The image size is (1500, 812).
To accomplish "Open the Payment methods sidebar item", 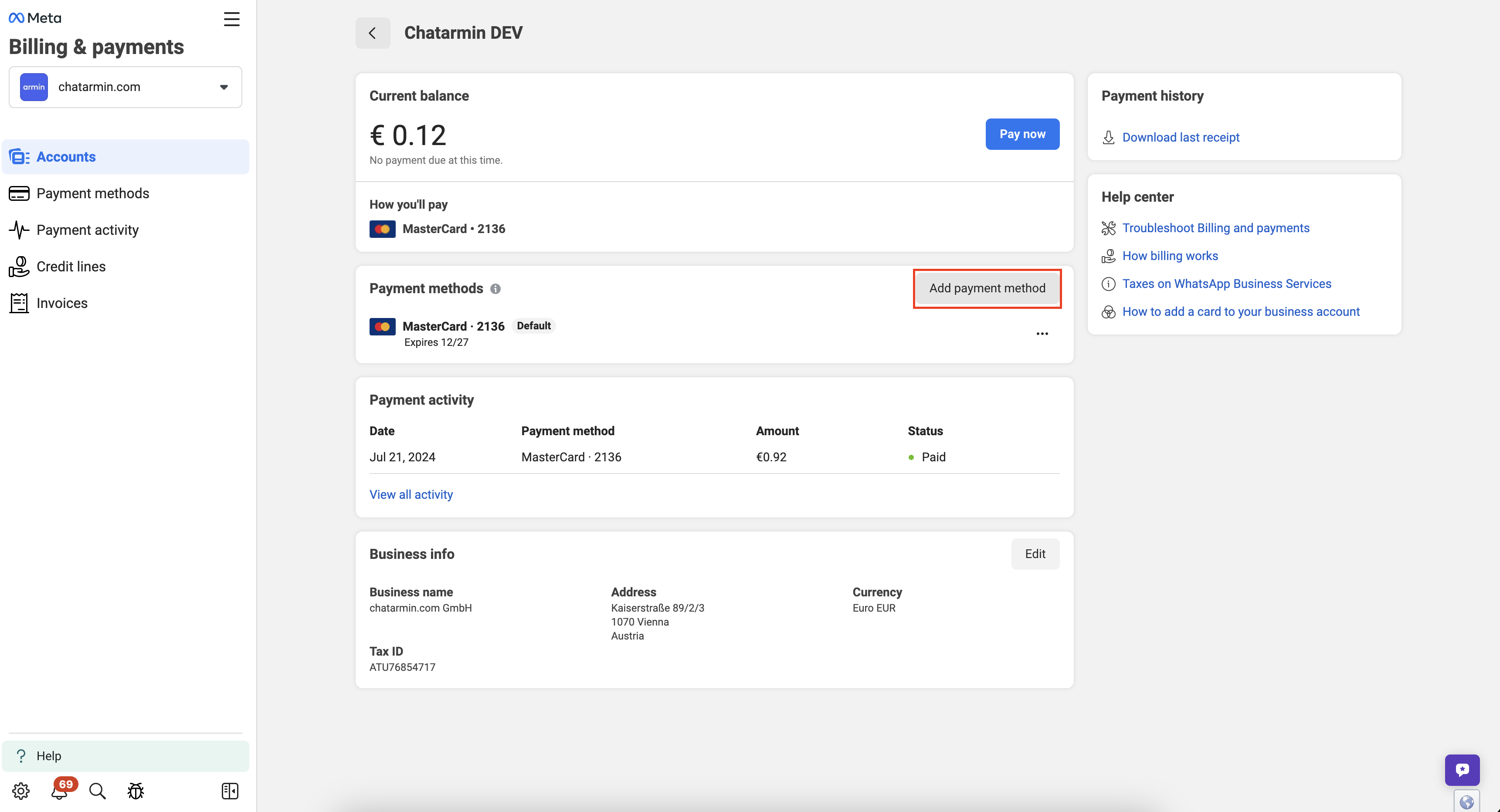I will coord(92,193).
